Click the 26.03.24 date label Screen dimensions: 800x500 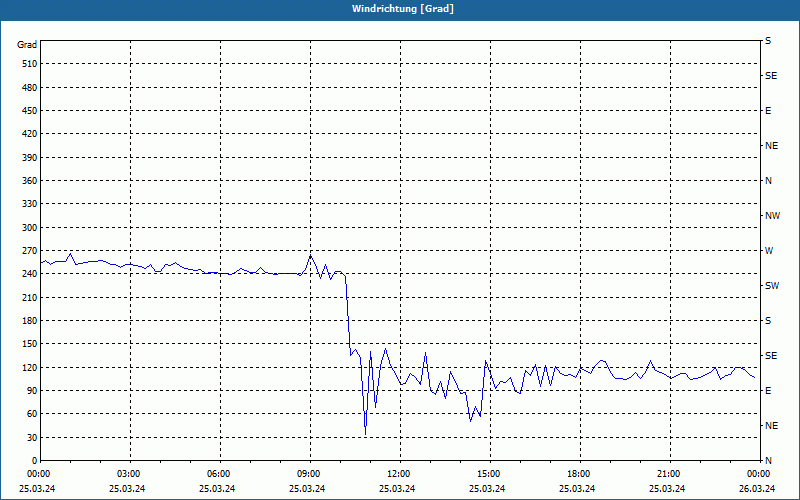[757, 489]
